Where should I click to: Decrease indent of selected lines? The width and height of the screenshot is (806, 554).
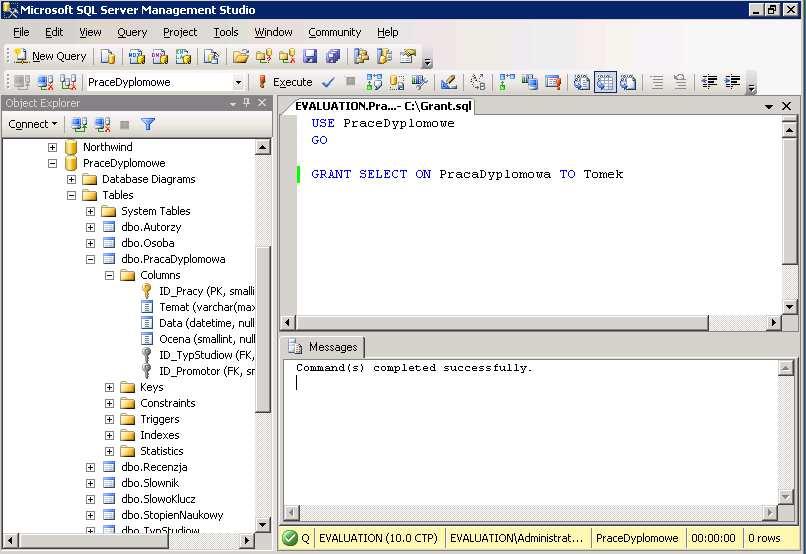(709, 82)
